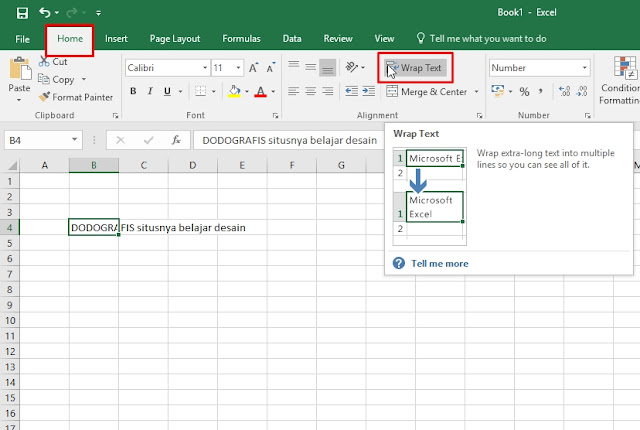Expand the Paste options arrow
This screenshot has width=640, height=430.
(x=19, y=100)
